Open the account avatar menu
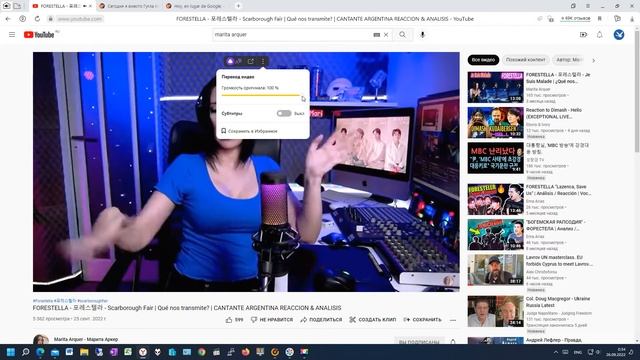 tap(619, 35)
